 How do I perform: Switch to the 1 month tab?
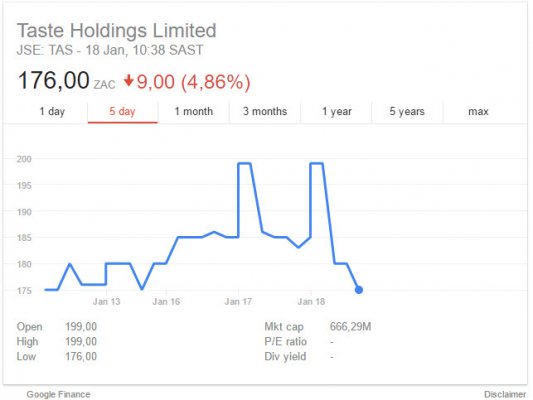point(193,111)
